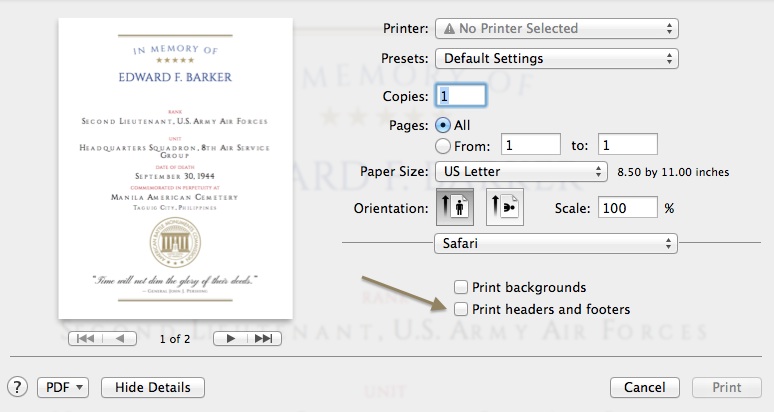Click the Hide Details button
774x412 pixels.
153,387
